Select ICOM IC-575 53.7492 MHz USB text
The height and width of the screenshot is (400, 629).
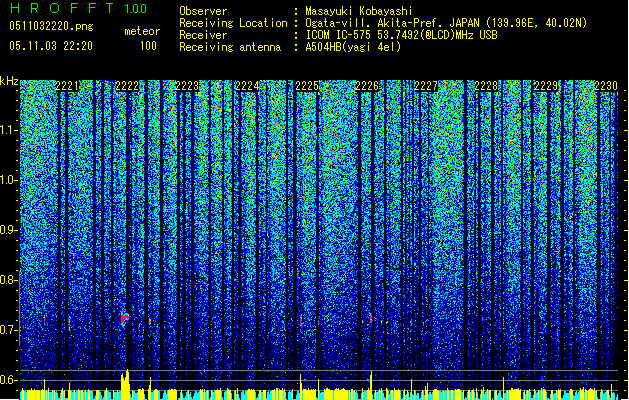[402, 35]
